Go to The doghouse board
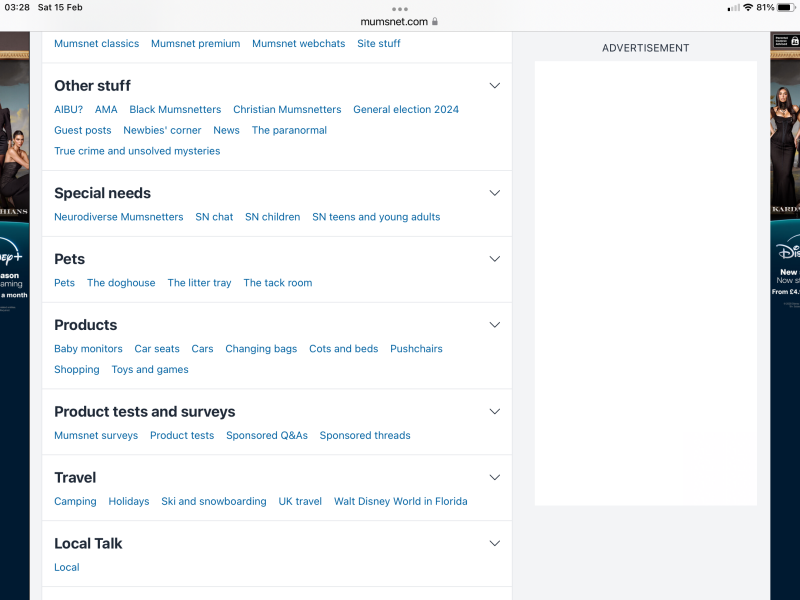Image resolution: width=800 pixels, height=600 pixels. click(121, 283)
